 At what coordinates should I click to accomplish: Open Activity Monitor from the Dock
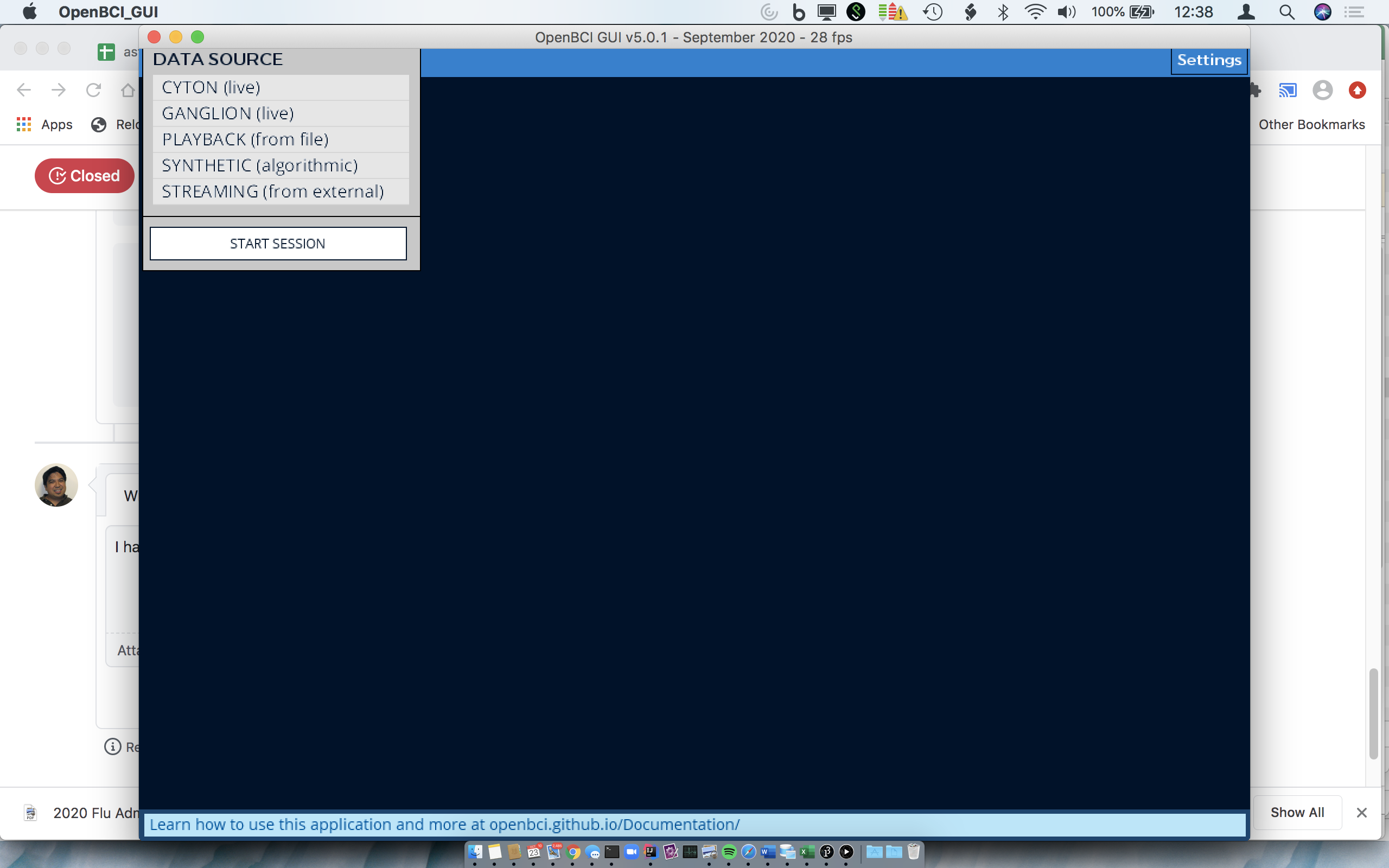pos(690,852)
